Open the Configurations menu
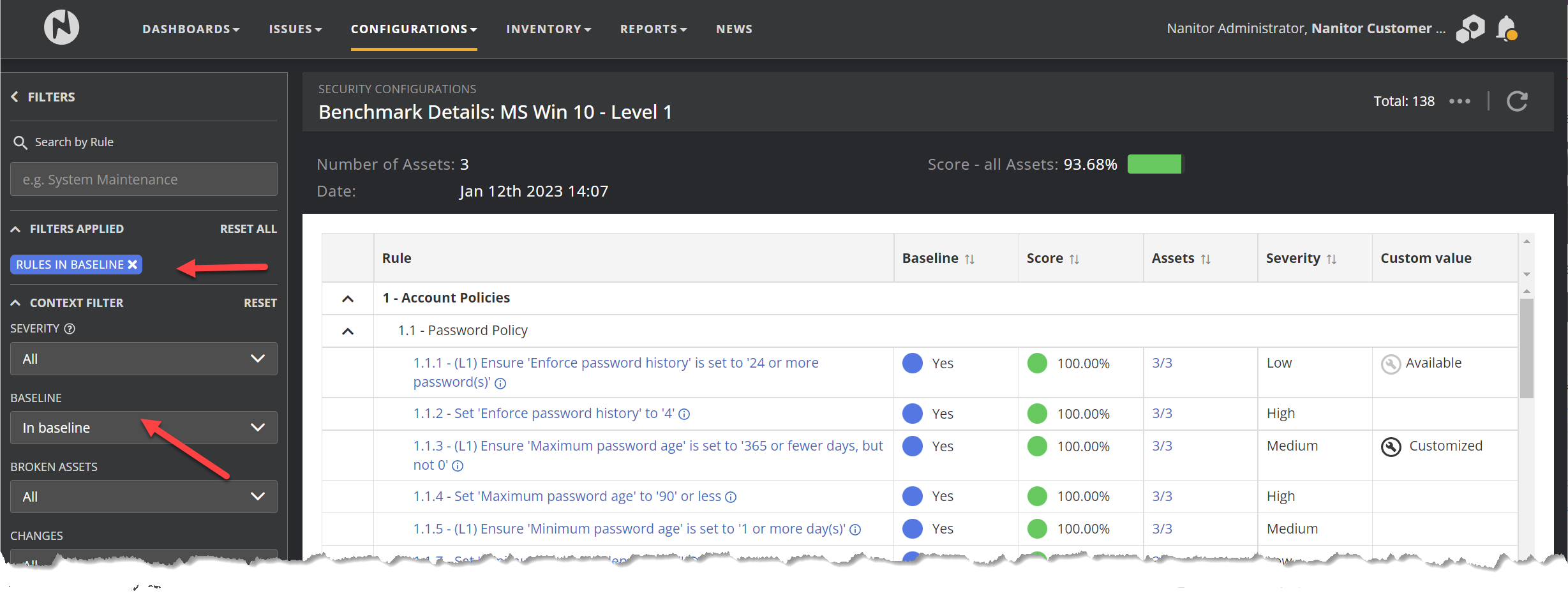The height and width of the screenshot is (598, 1568). tap(414, 29)
